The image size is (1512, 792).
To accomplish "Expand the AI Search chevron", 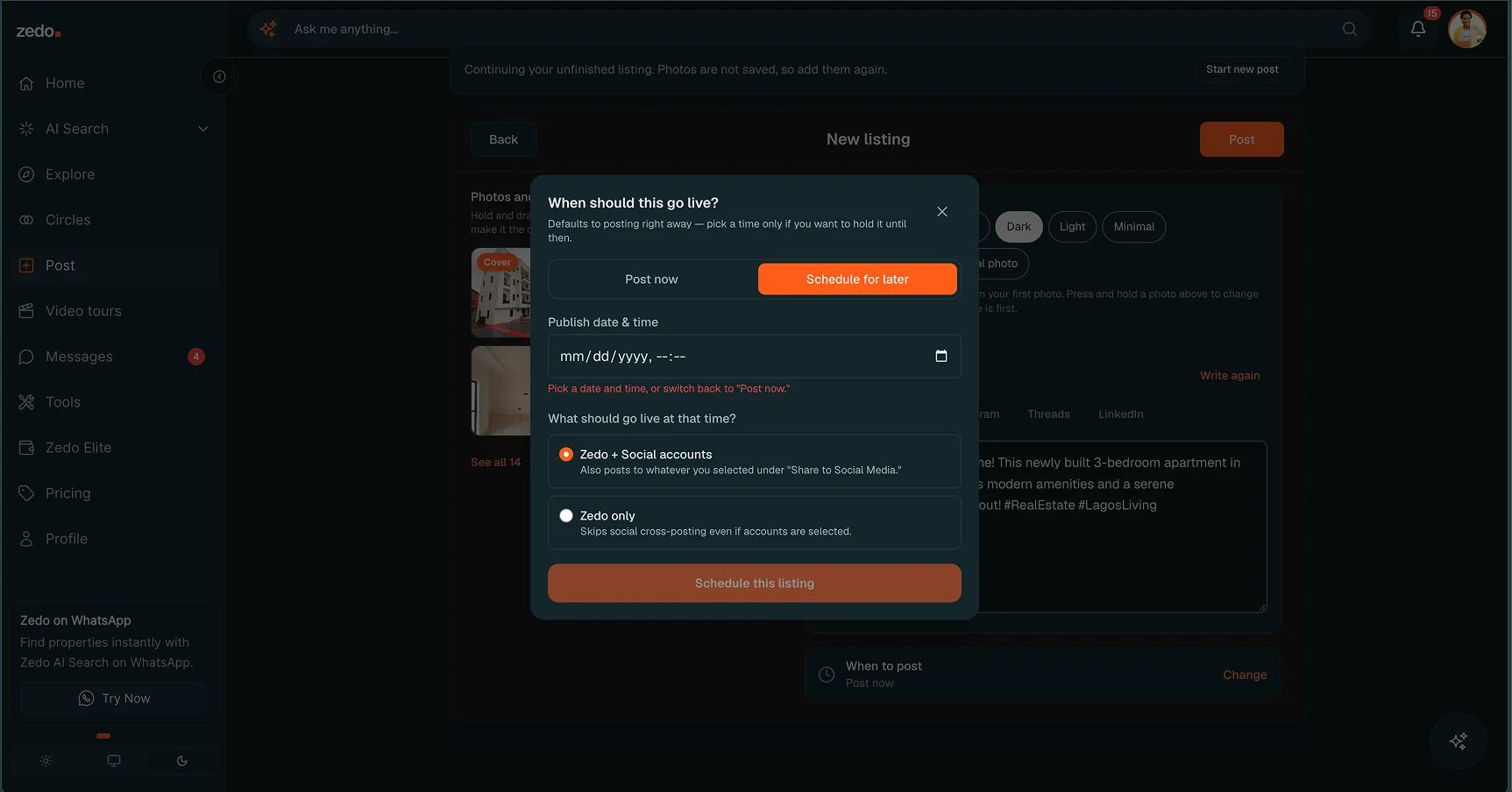I will tap(203, 129).
